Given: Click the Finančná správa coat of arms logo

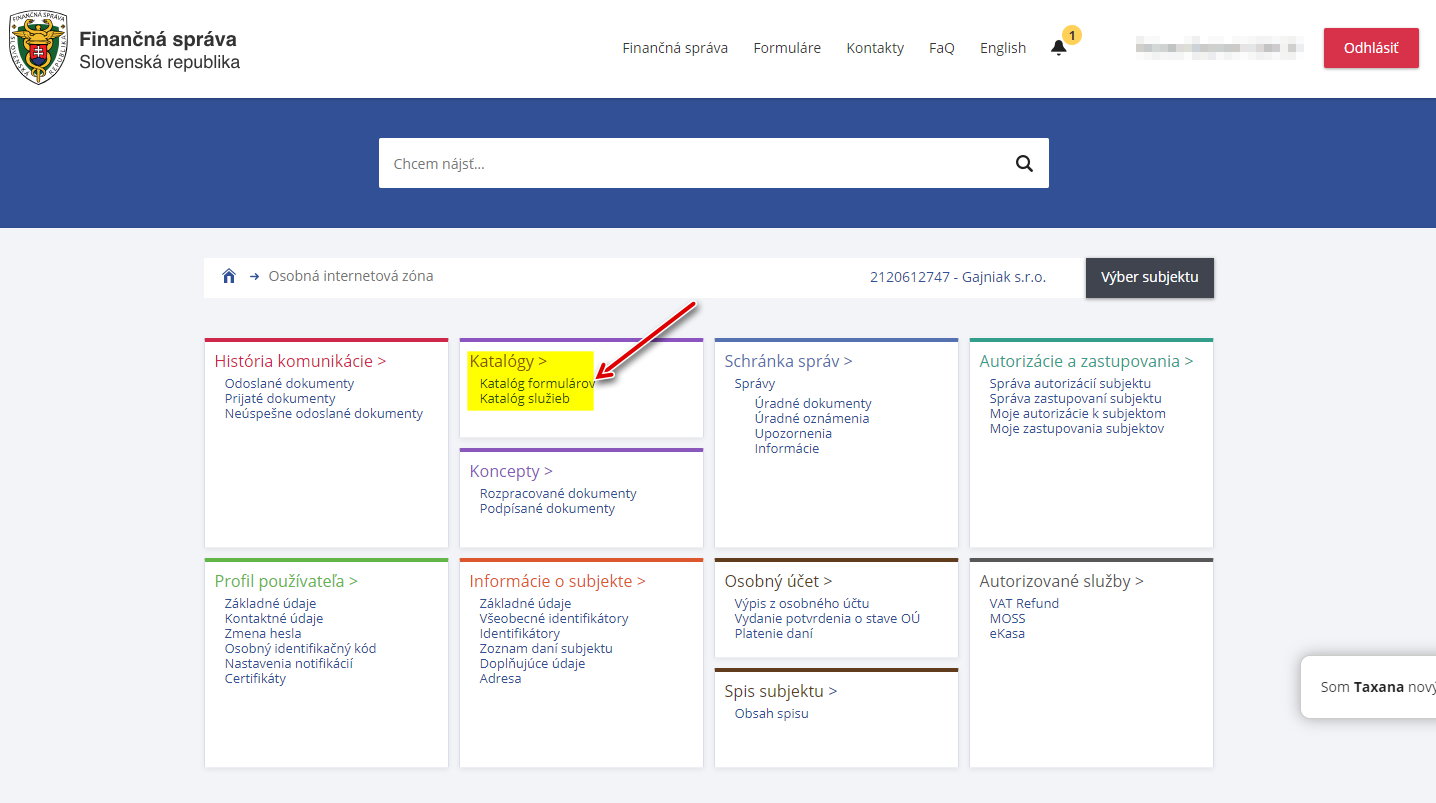Looking at the screenshot, I should 38,48.
